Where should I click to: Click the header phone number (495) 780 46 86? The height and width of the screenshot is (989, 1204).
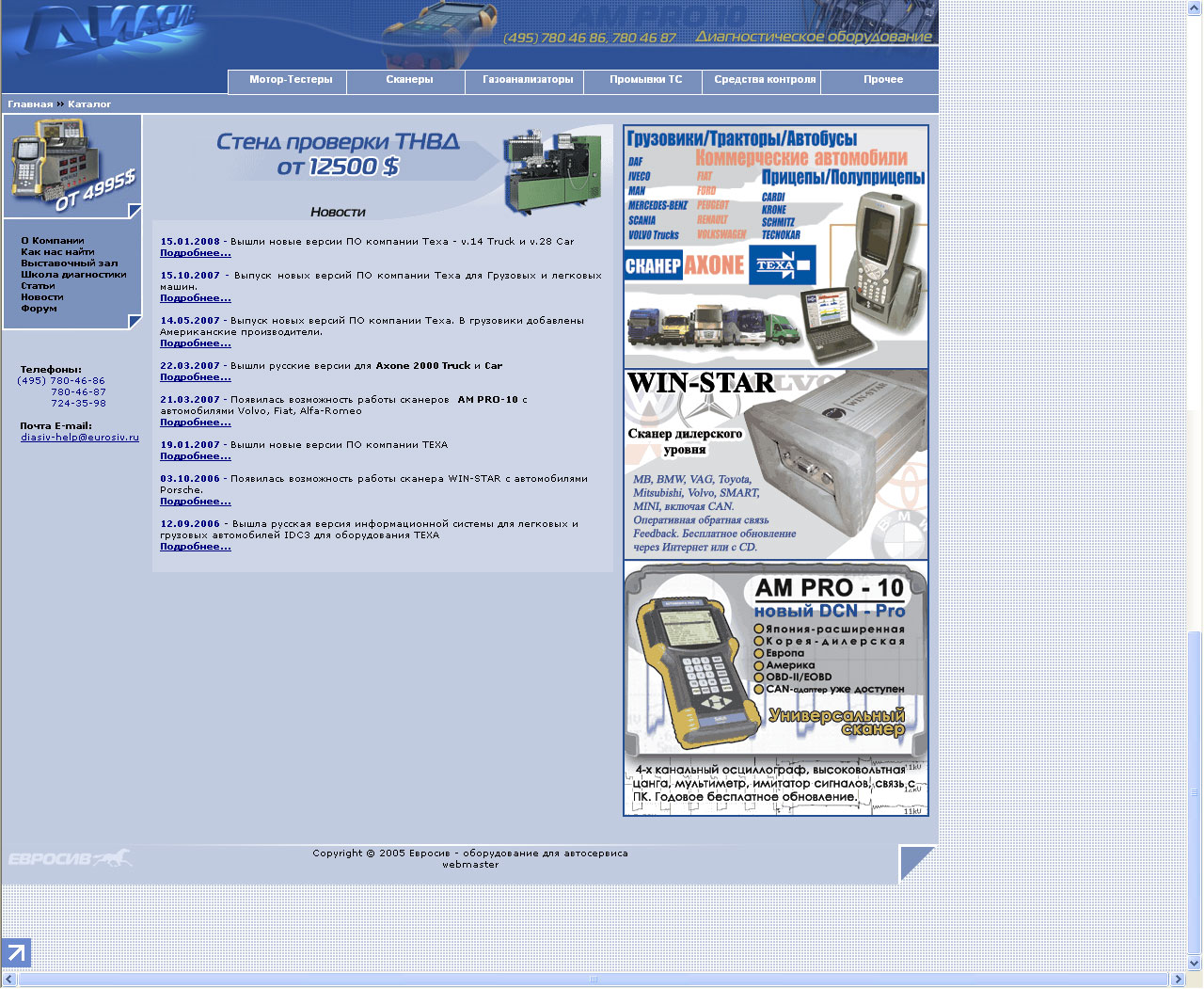point(555,38)
